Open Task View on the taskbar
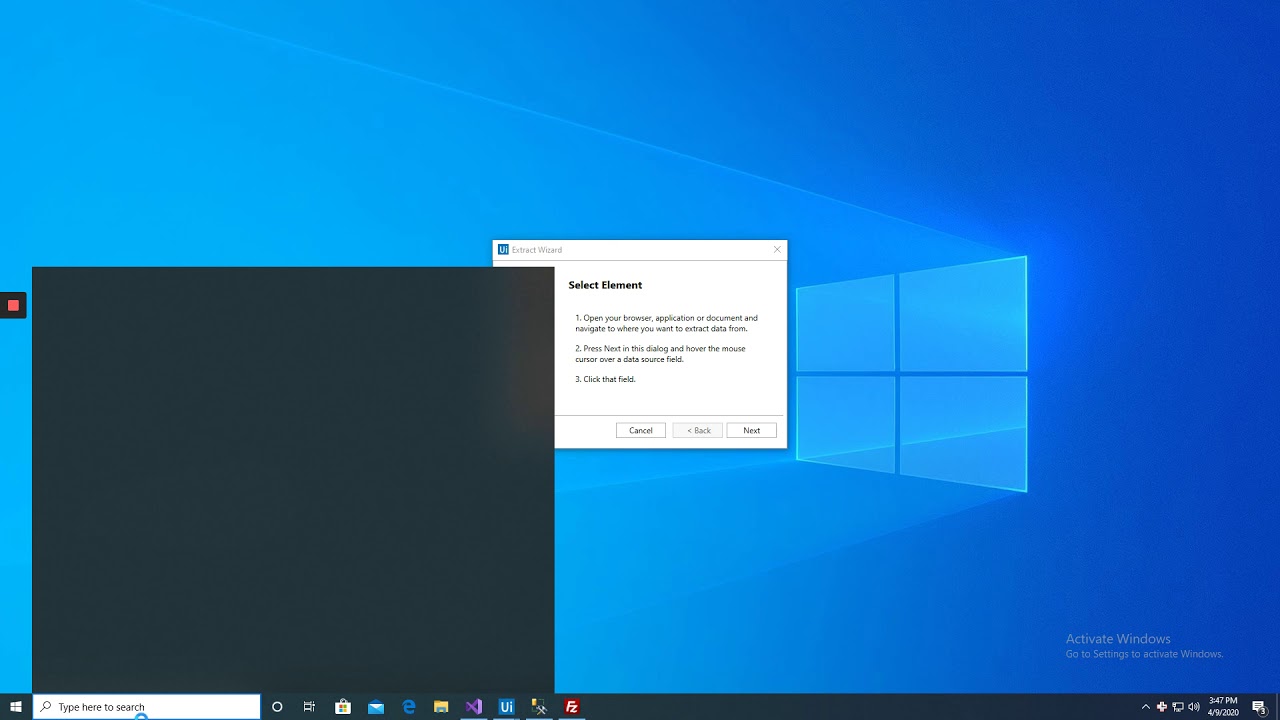 pos(309,707)
